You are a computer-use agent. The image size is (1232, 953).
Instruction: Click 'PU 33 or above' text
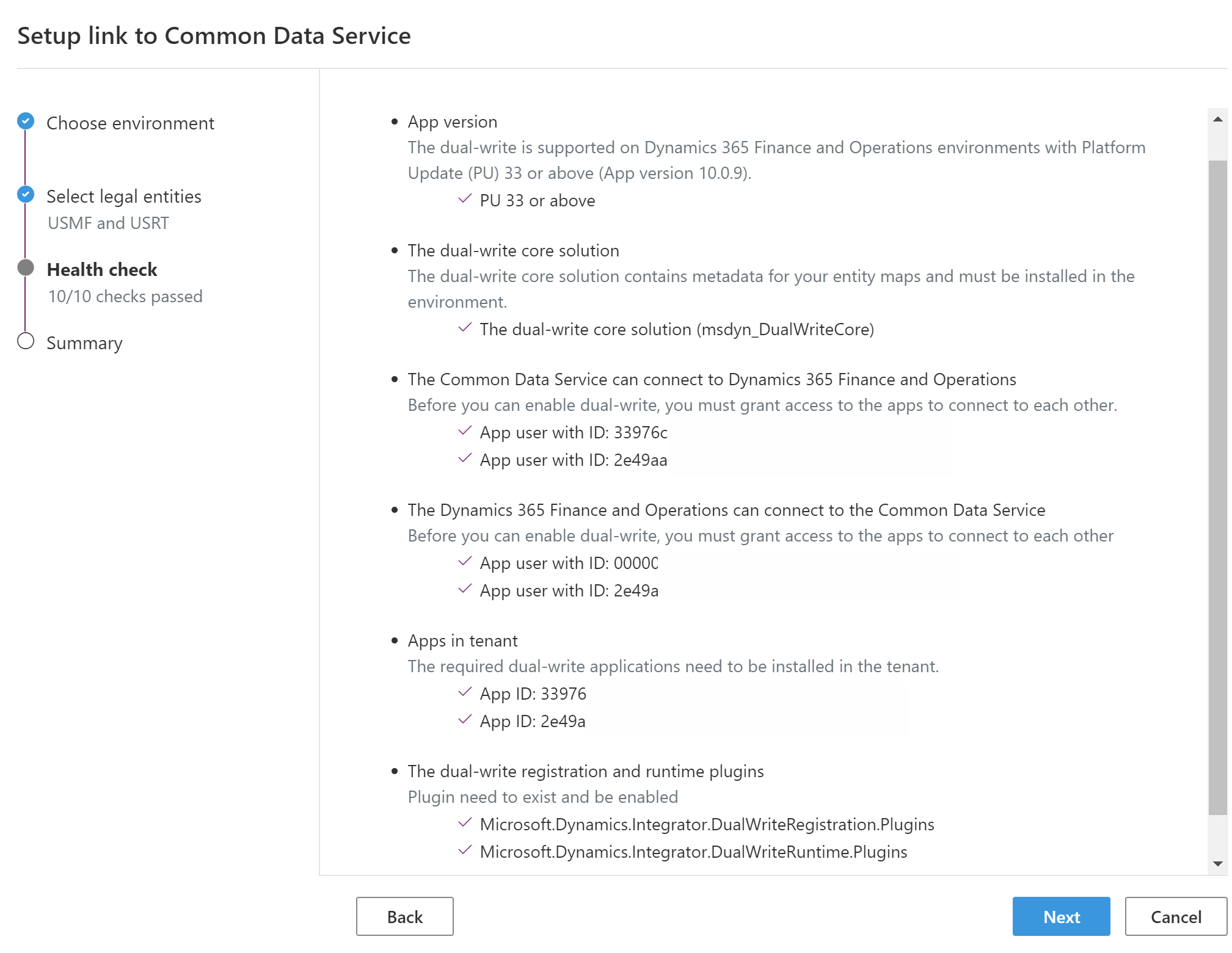(537, 201)
